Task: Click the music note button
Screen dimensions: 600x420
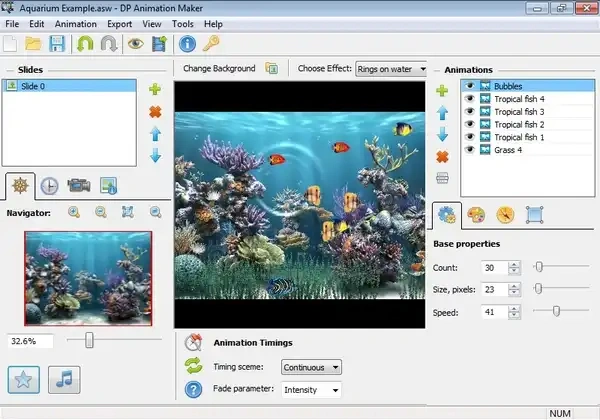Action: [63, 380]
